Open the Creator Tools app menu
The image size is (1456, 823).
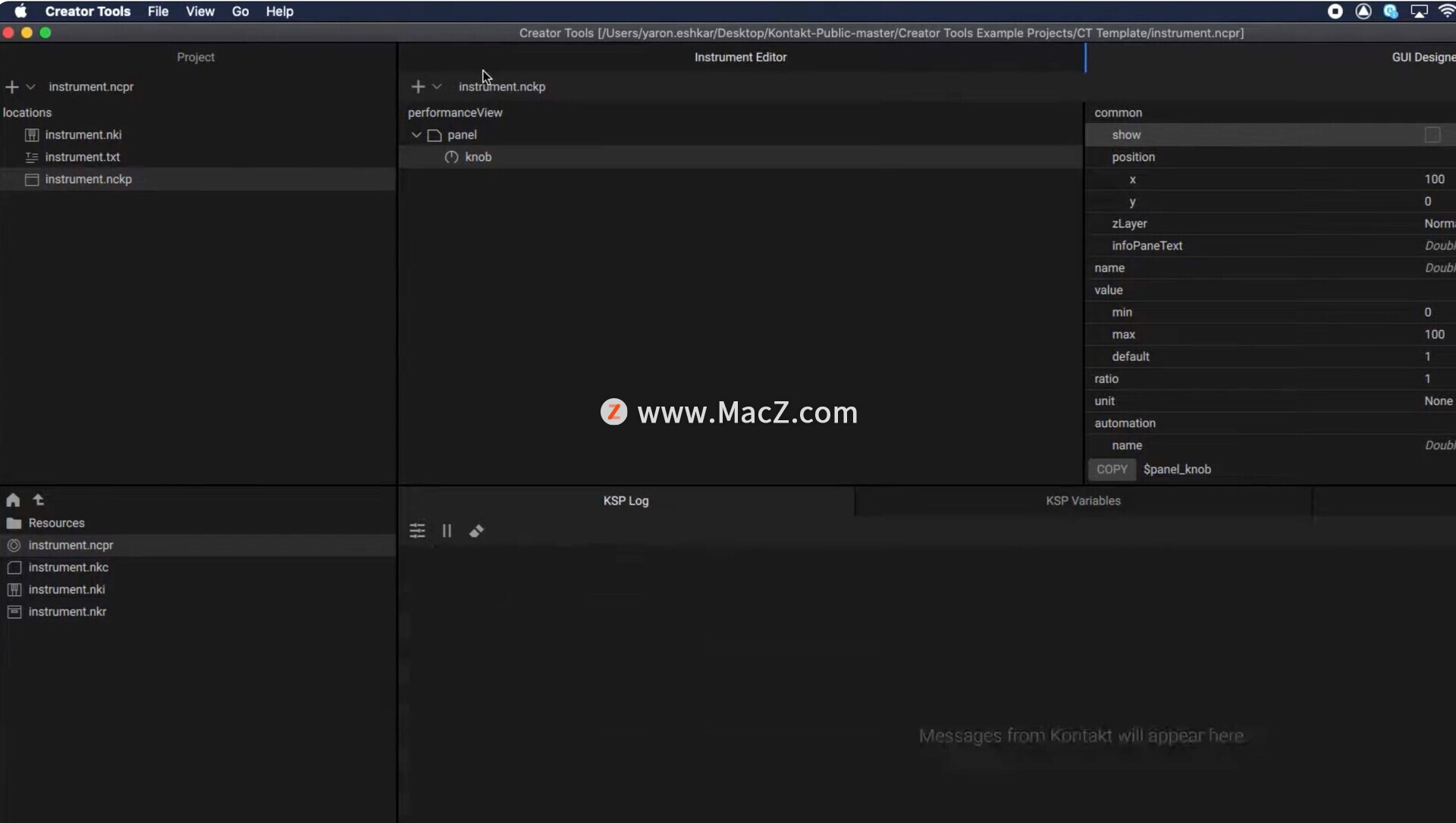88,11
